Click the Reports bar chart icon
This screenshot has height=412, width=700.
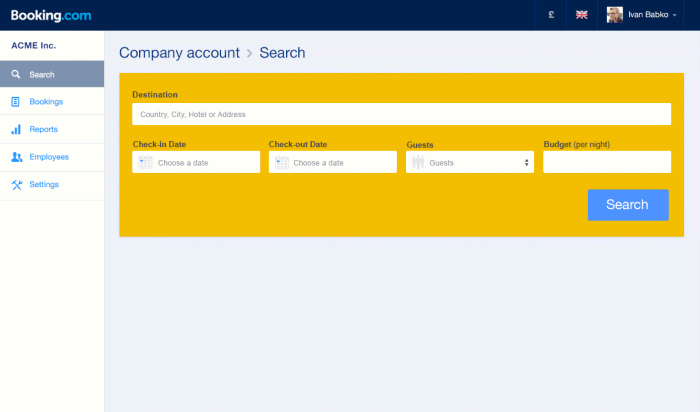coord(16,129)
